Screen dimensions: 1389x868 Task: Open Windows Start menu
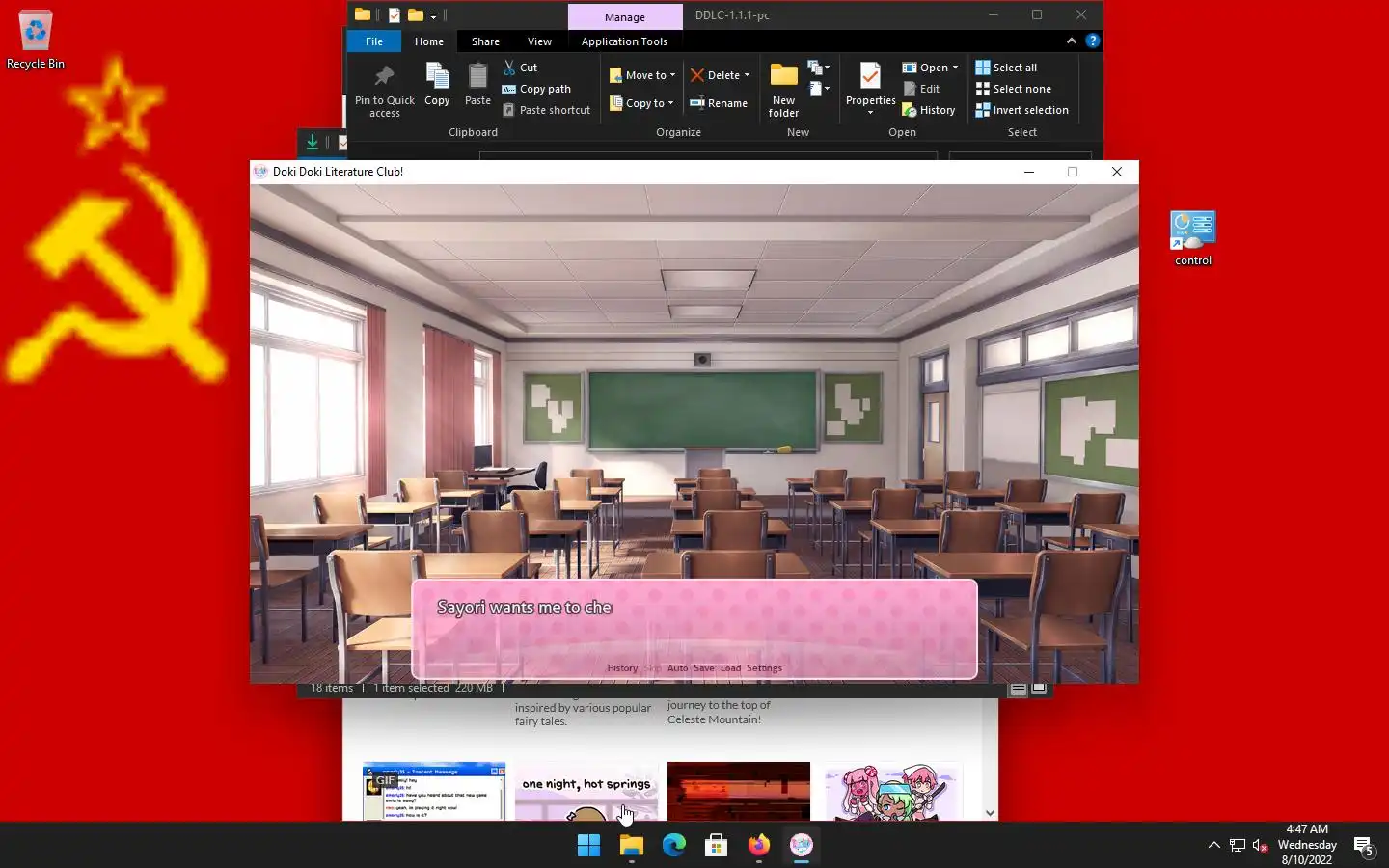(588, 846)
